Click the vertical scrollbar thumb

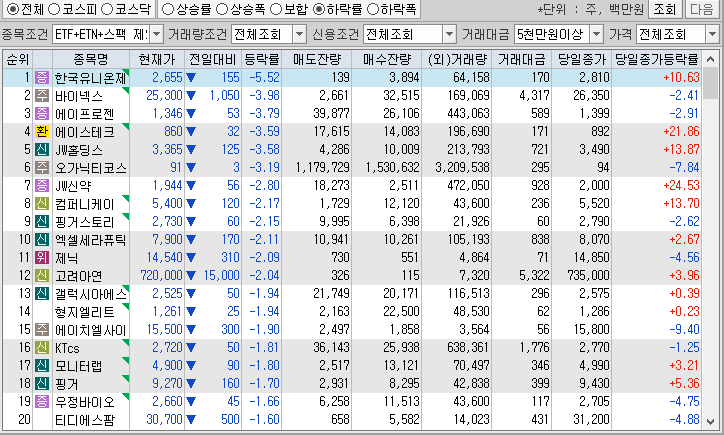tap(711, 84)
